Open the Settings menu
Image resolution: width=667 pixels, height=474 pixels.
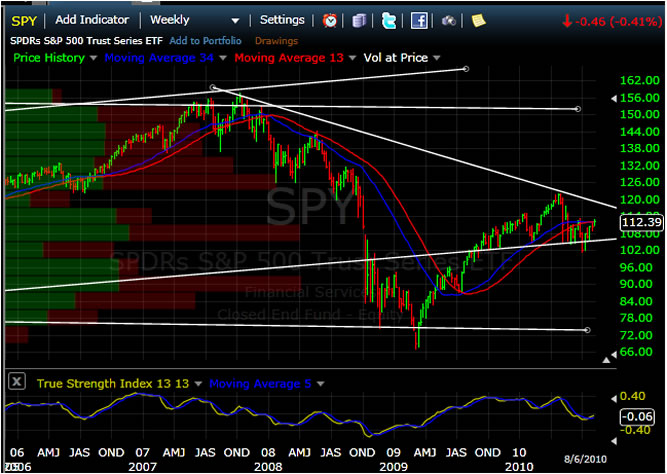click(282, 20)
